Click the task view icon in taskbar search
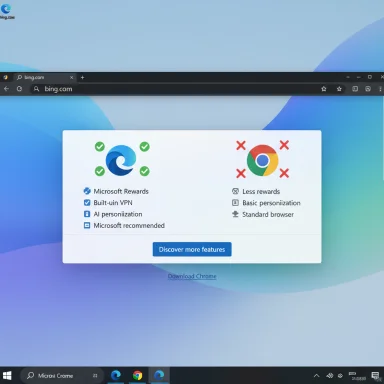This screenshot has width=384, height=384. 95,376
